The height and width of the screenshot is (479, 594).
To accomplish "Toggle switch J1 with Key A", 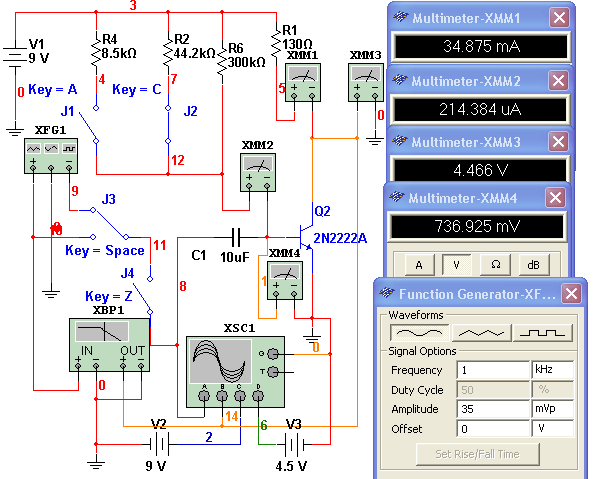I will [x=89, y=125].
